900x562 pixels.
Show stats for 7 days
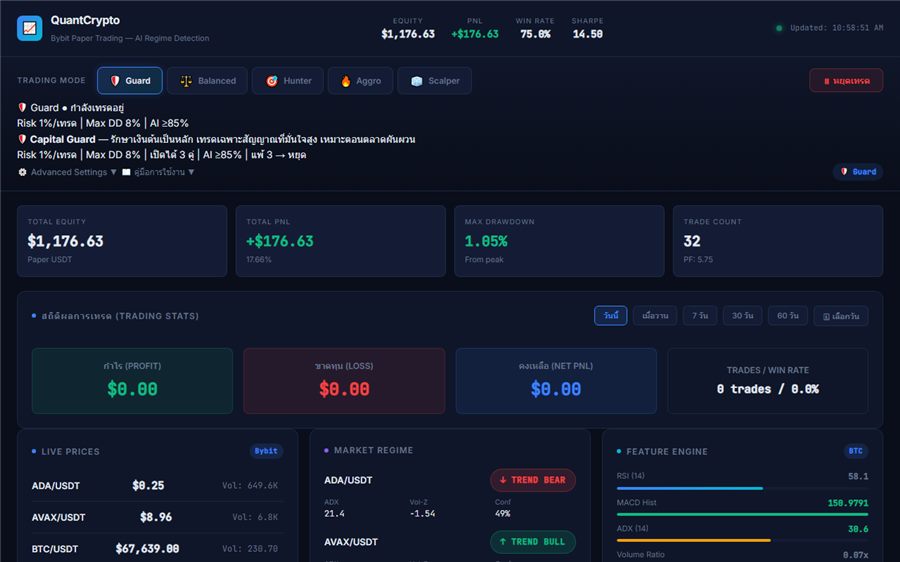(x=700, y=316)
